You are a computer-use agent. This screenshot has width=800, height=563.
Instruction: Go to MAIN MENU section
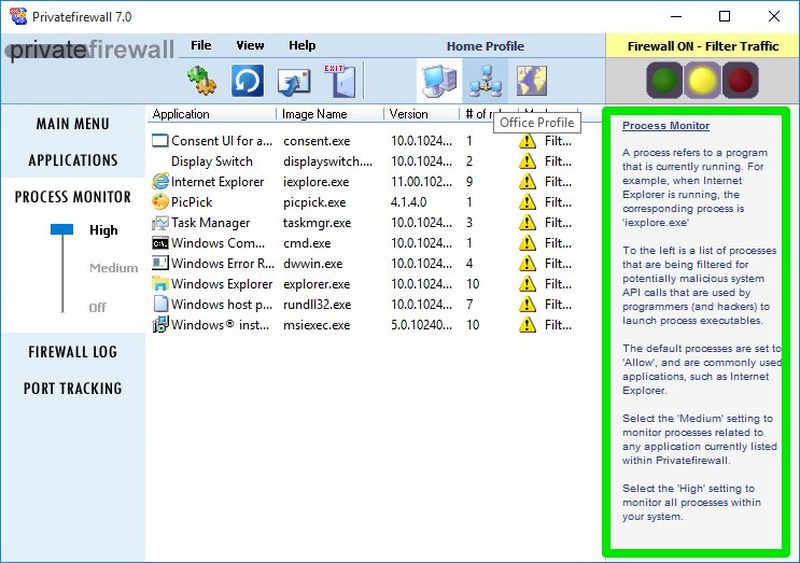click(x=72, y=124)
